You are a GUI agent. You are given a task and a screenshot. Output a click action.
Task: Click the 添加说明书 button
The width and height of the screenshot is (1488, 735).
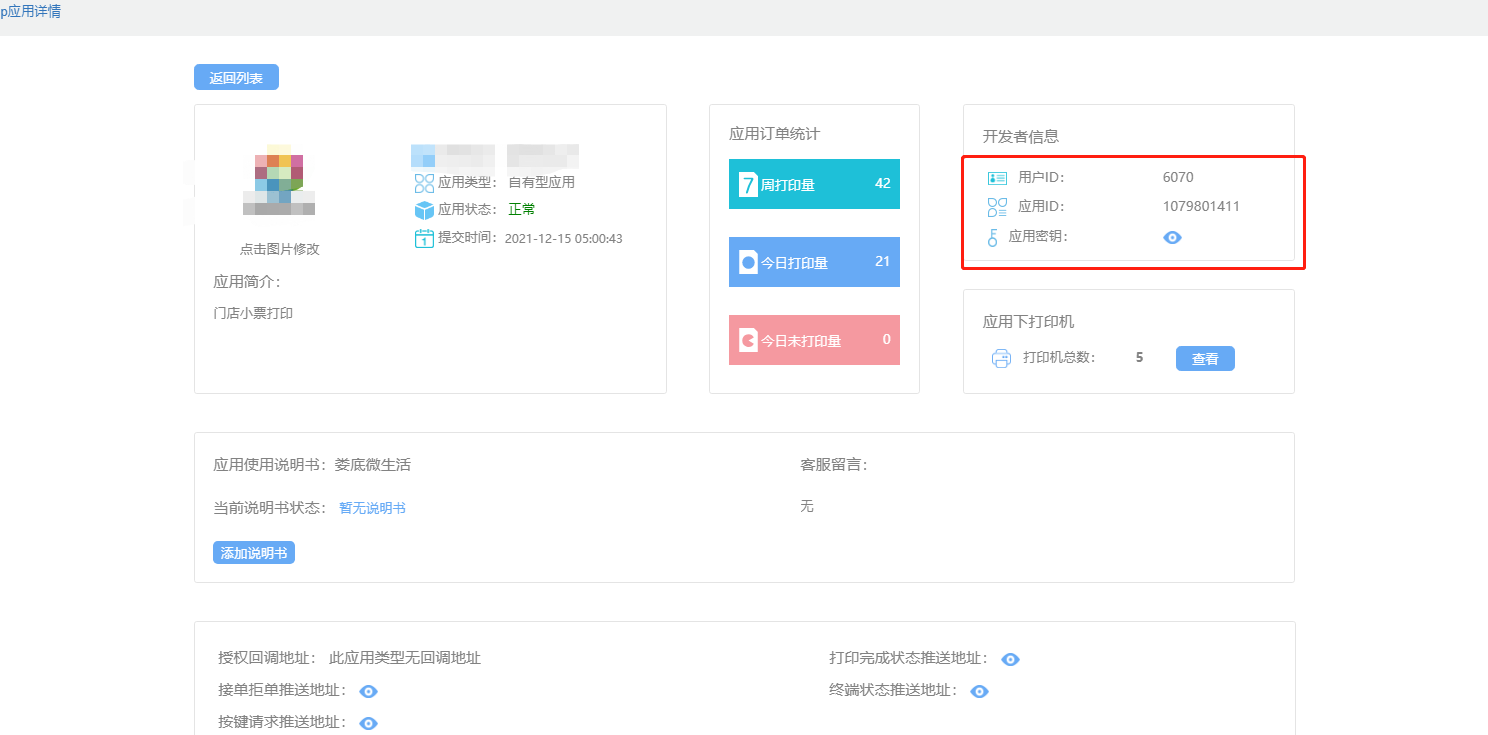click(x=253, y=552)
